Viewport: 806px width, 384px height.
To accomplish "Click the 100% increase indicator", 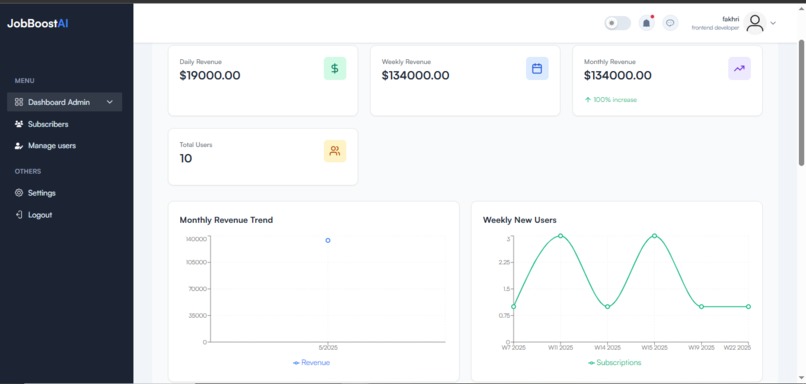I will point(611,100).
